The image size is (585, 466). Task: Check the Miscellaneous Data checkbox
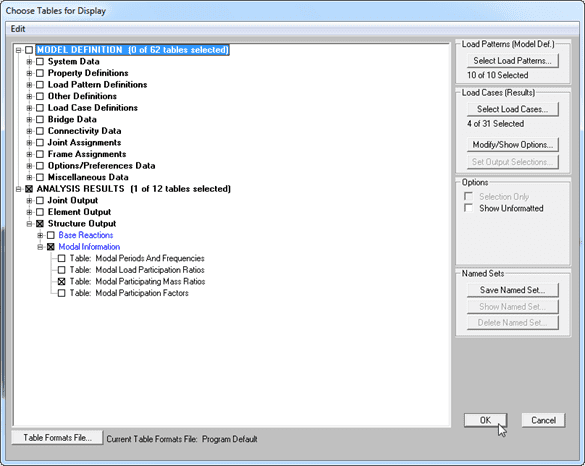click(x=40, y=177)
